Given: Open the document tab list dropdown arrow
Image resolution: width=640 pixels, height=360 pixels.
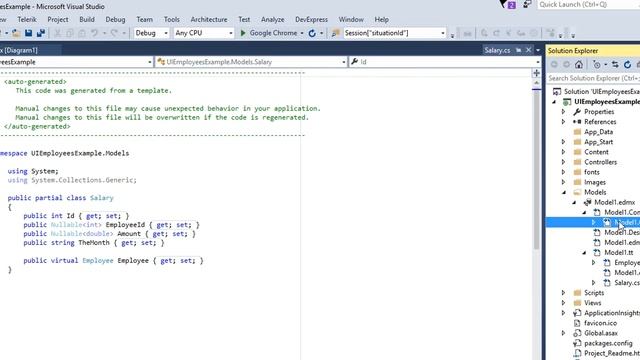Looking at the screenshot, I should point(538,50).
